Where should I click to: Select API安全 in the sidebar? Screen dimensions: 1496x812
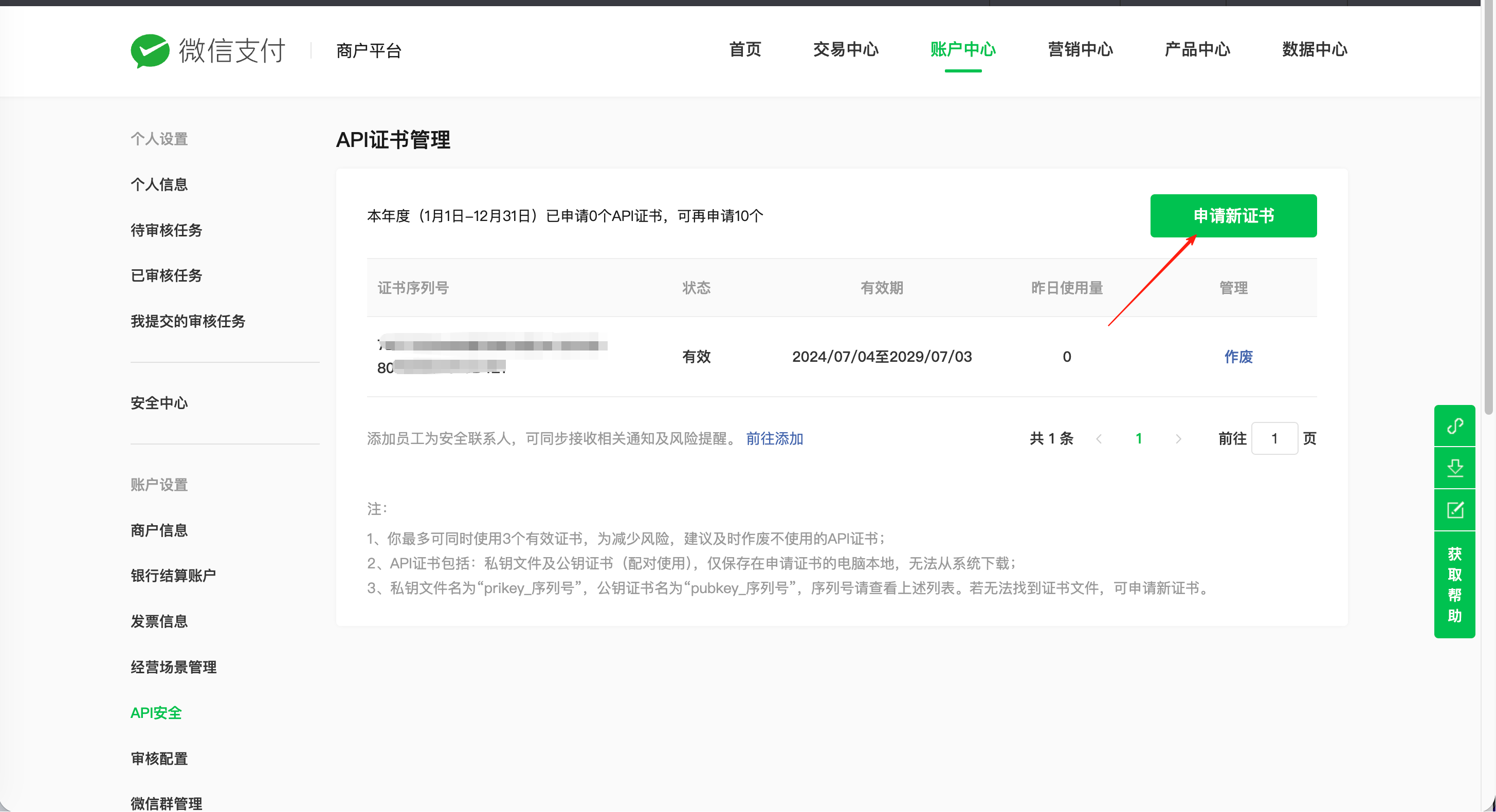coord(156,713)
